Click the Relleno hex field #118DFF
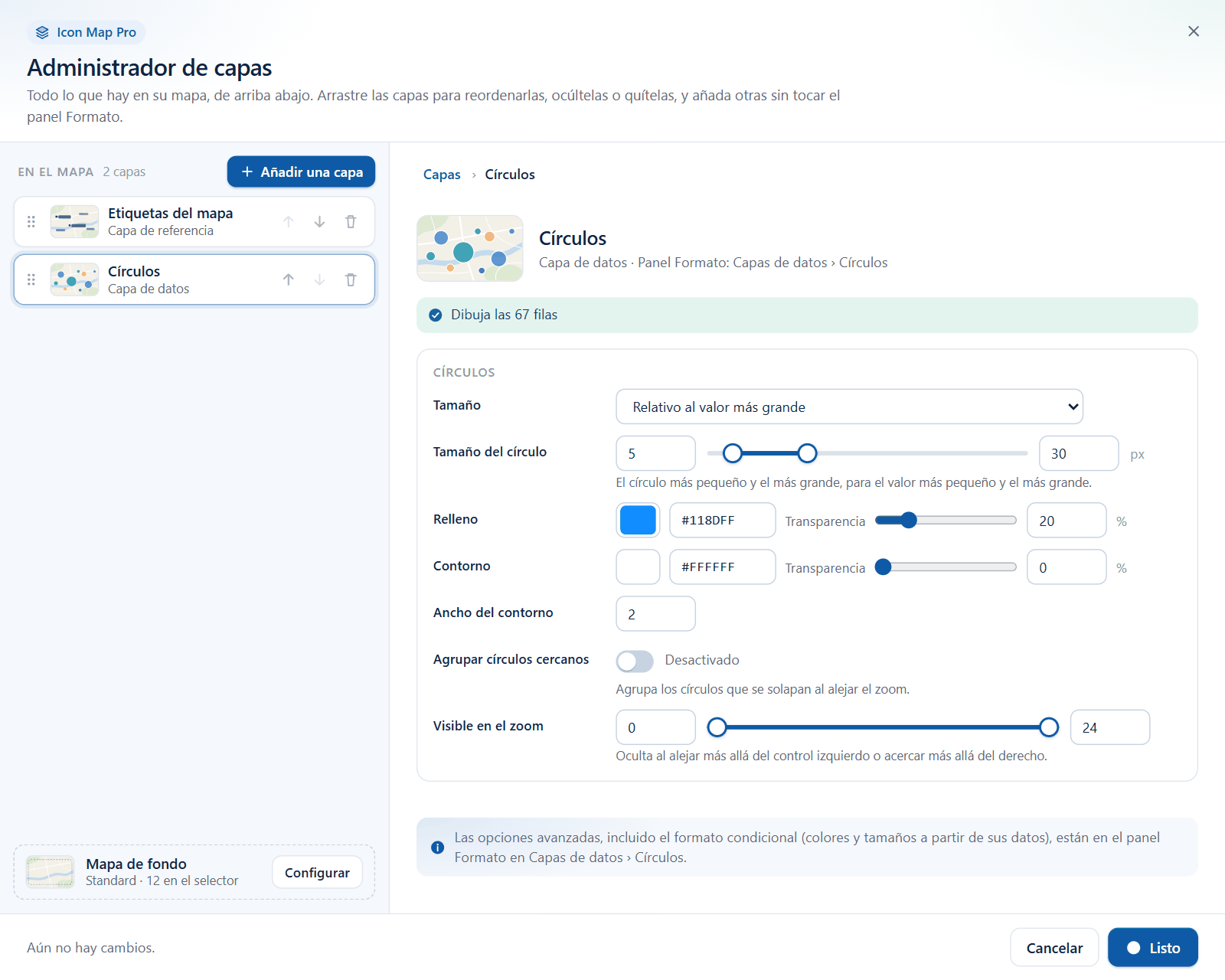Viewport: 1225px width, 980px height. click(x=723, y=521)
